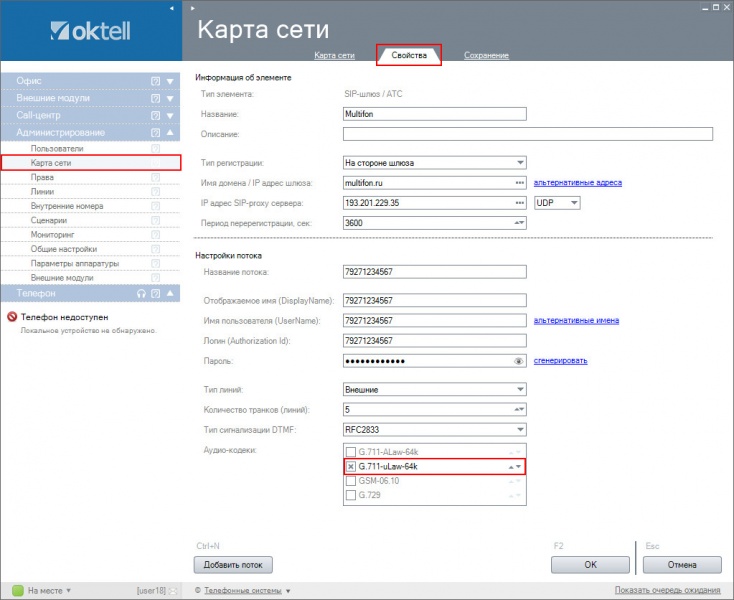Viewport: 734px width, 600px height.
Task: Click the envelope icon next to user18
Action: click(173, 591)
